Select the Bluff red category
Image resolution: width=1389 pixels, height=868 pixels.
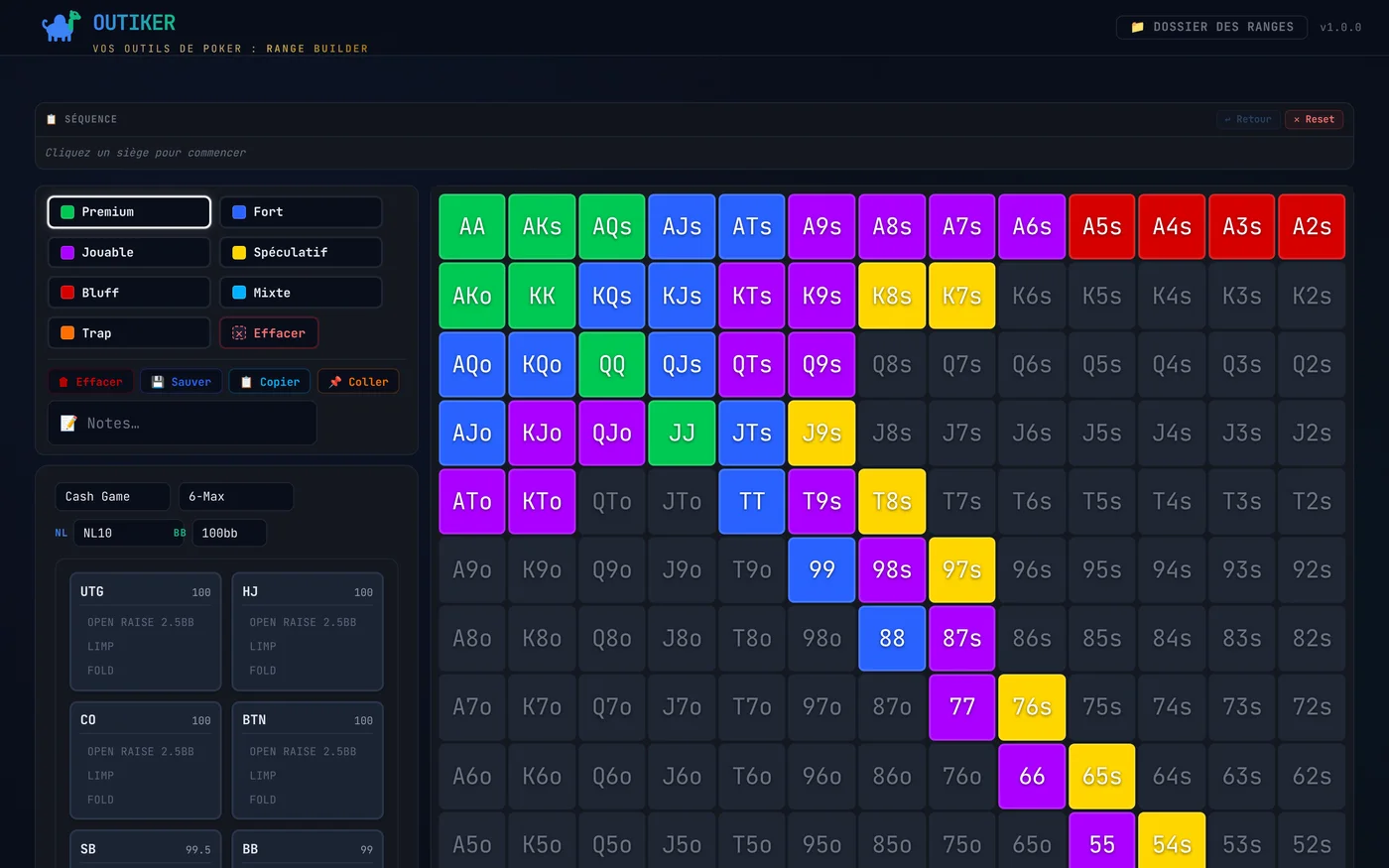coord(129,293)
